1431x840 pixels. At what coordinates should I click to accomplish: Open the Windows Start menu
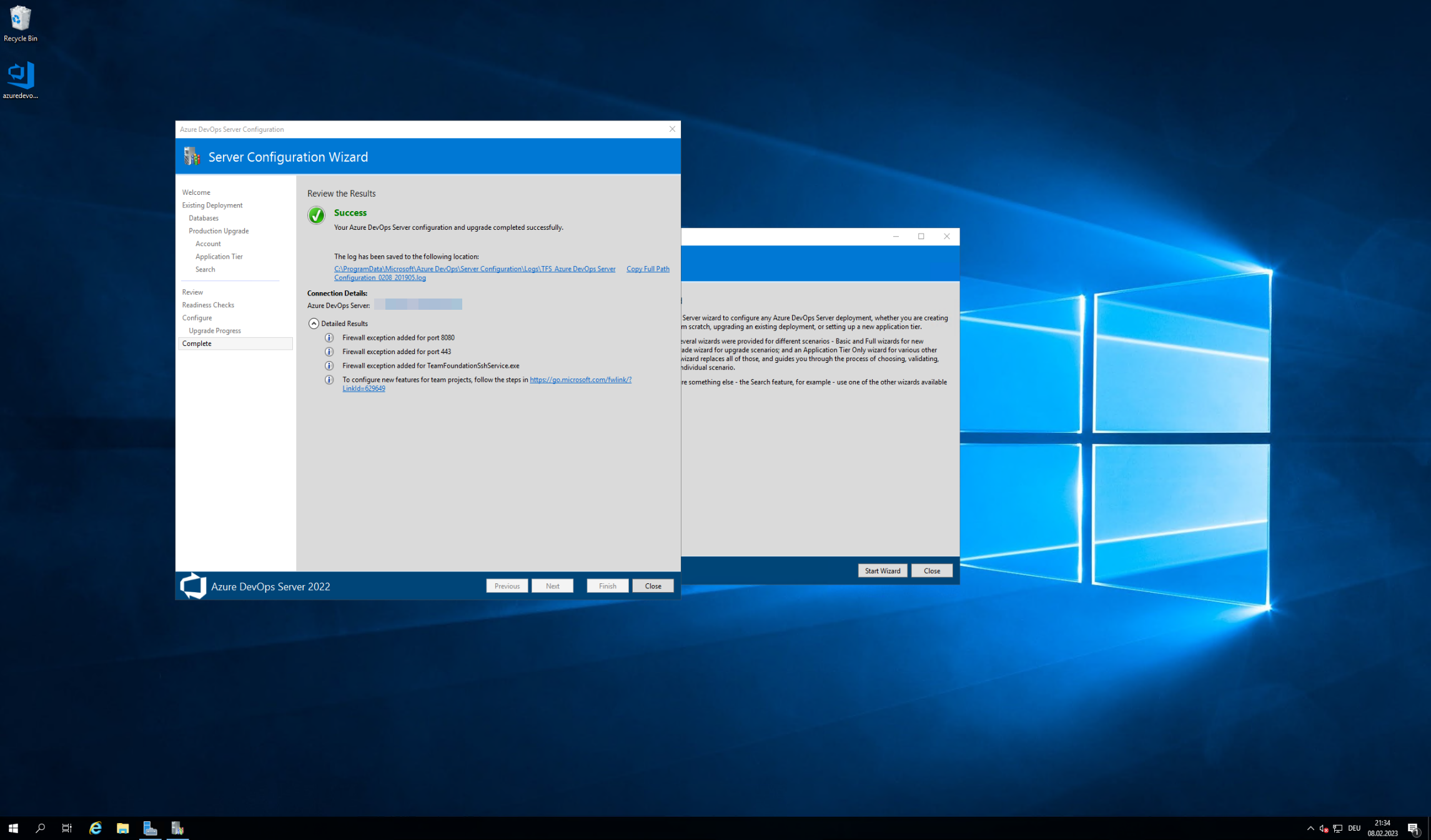pos(13,828)
